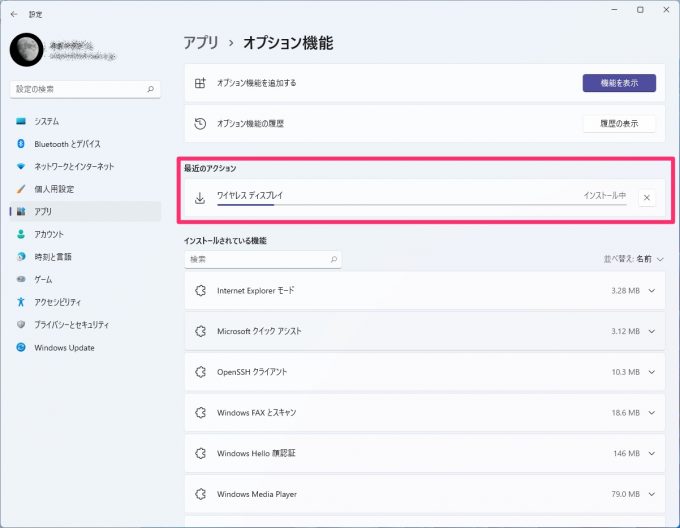The image size is (680, 528).
Task: Expand the Windows Media Player entry
Action: [651, 494]
